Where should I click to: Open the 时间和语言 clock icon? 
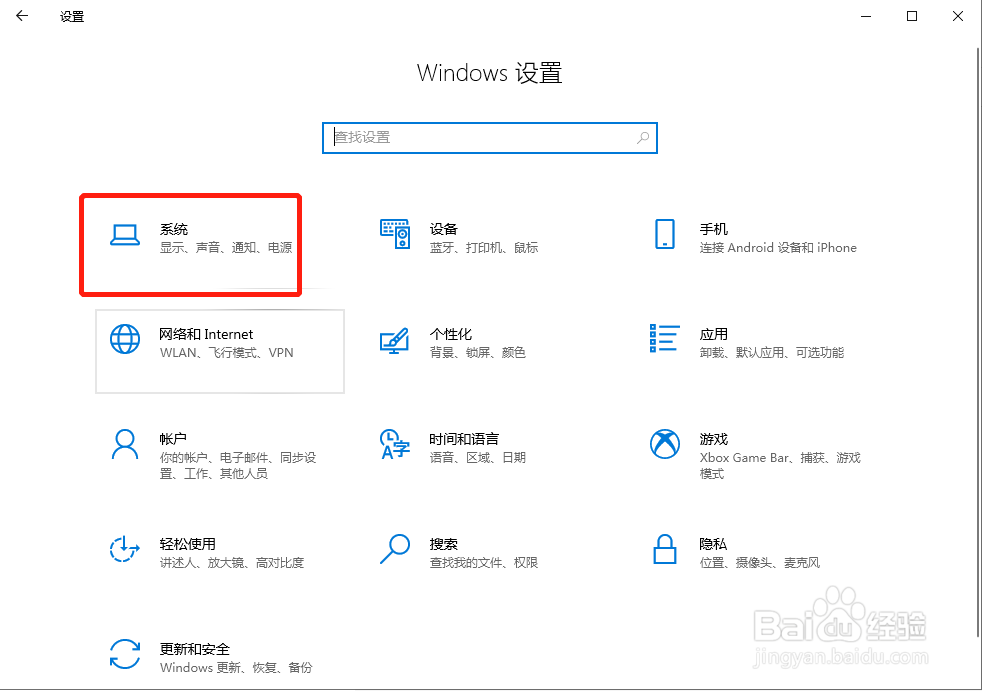[x=395, y=444]
